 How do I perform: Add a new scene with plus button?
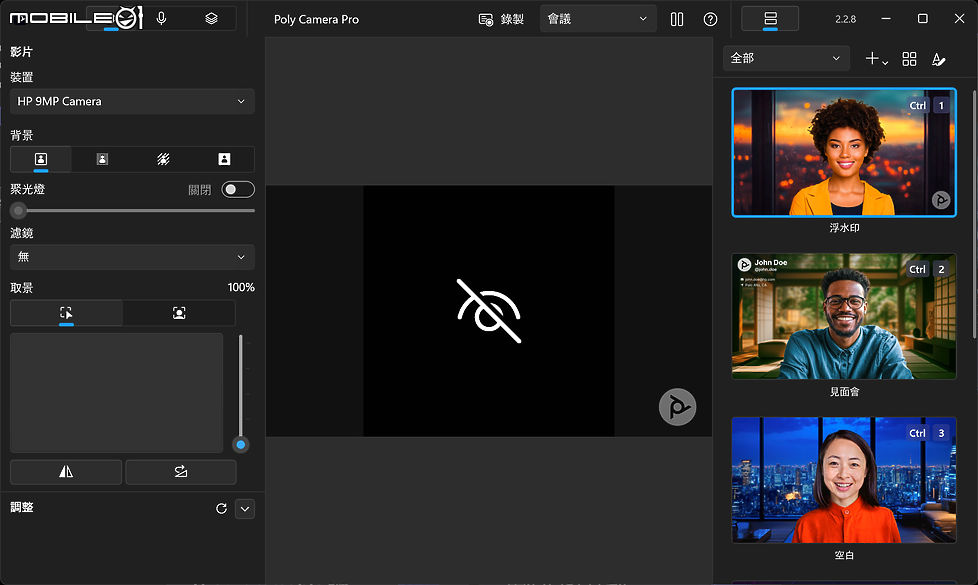click(x=876, y=59)
